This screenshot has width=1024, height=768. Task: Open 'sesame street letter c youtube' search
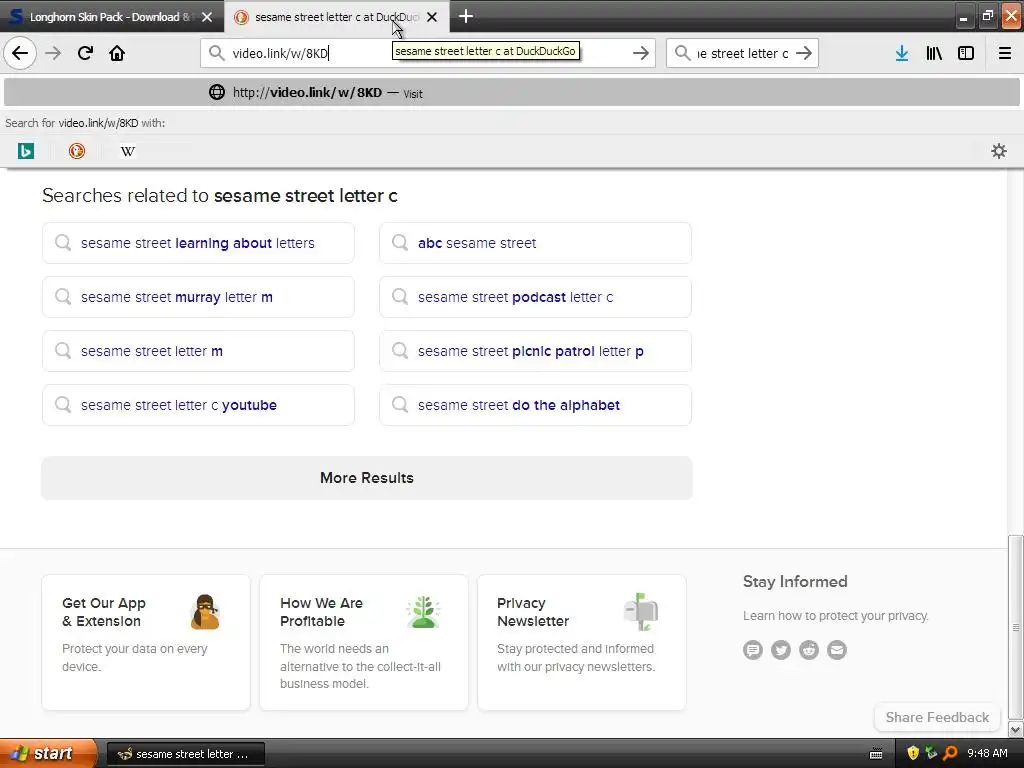click(198, 405)
